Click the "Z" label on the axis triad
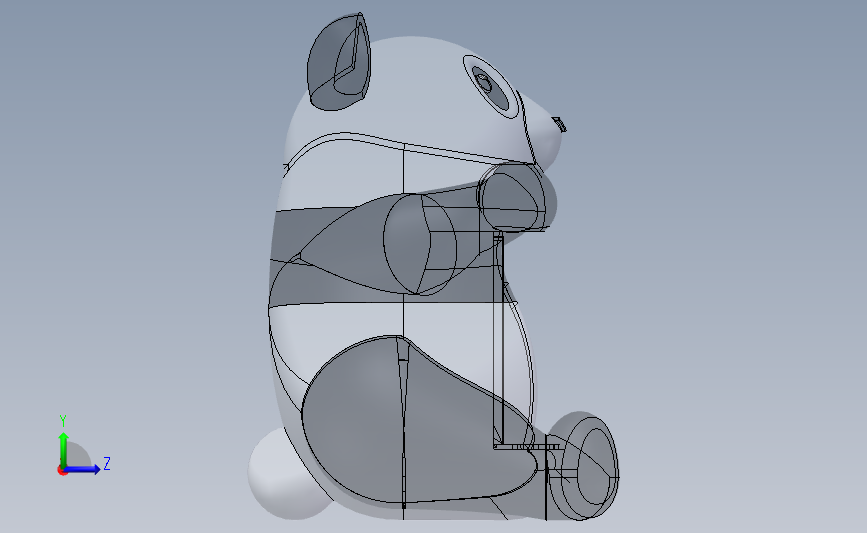 (107, 463)
